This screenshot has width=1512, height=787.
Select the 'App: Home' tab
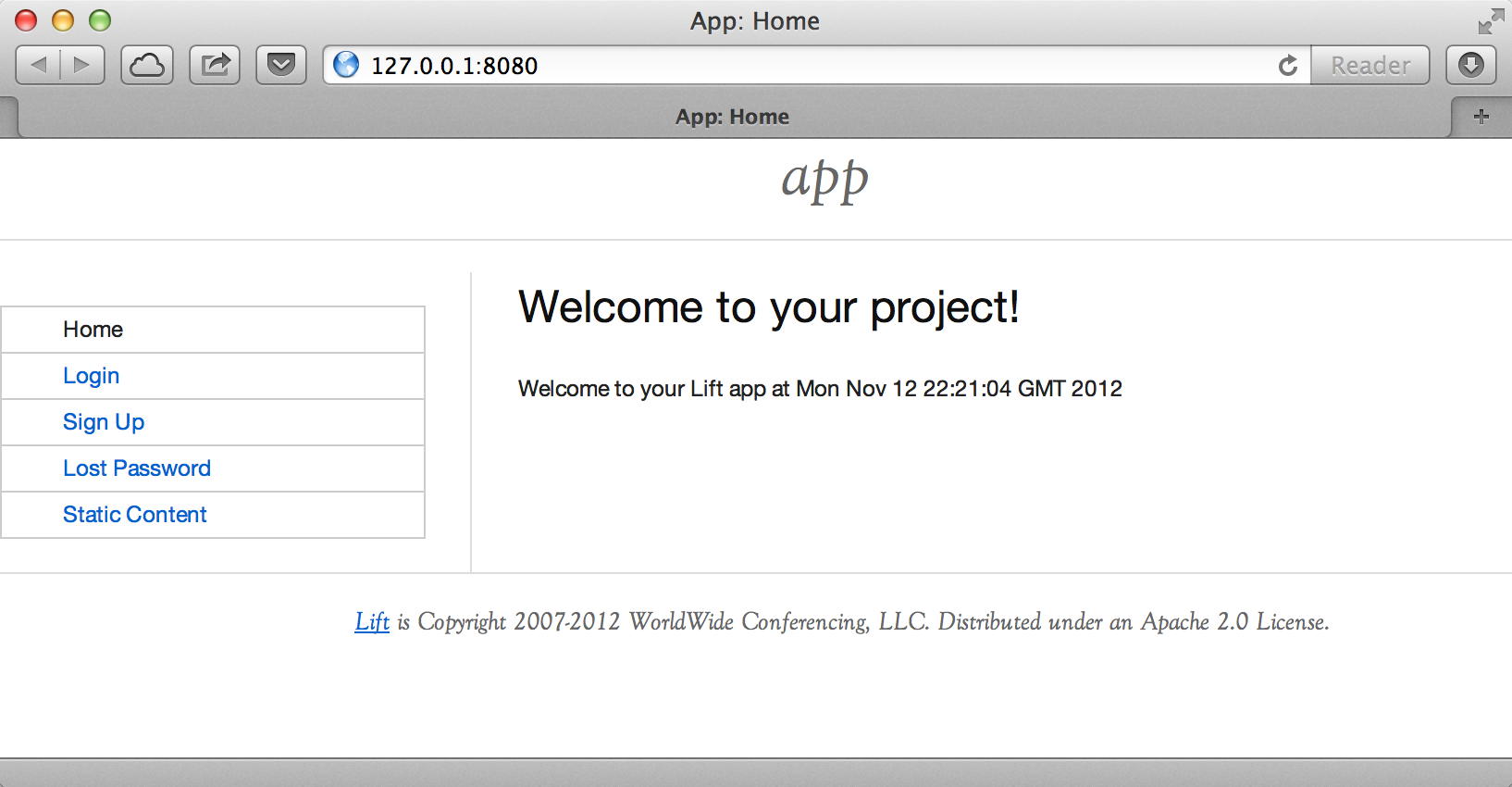(732, 117)
